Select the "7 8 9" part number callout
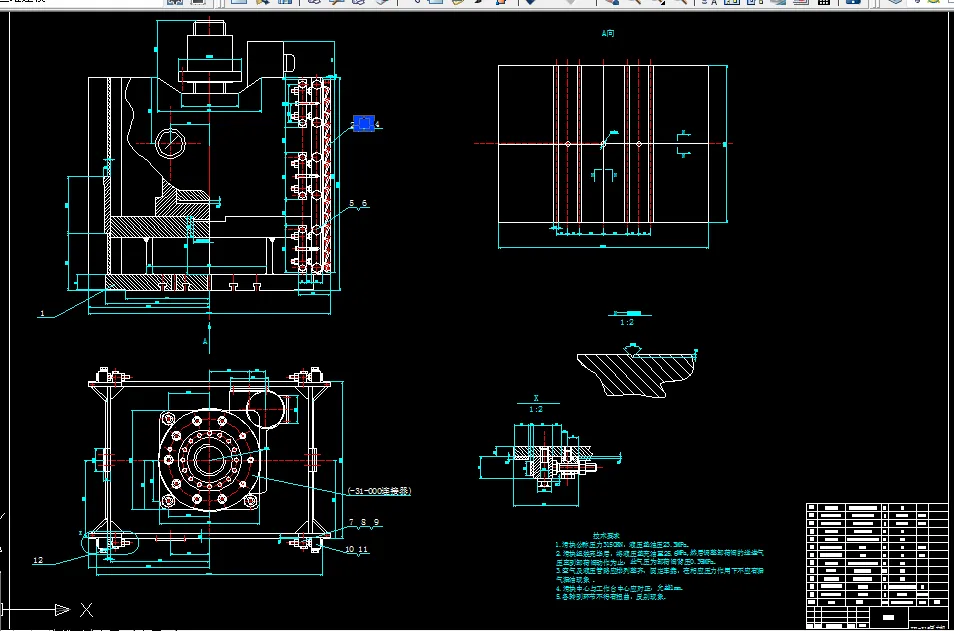 pos(364,522)
